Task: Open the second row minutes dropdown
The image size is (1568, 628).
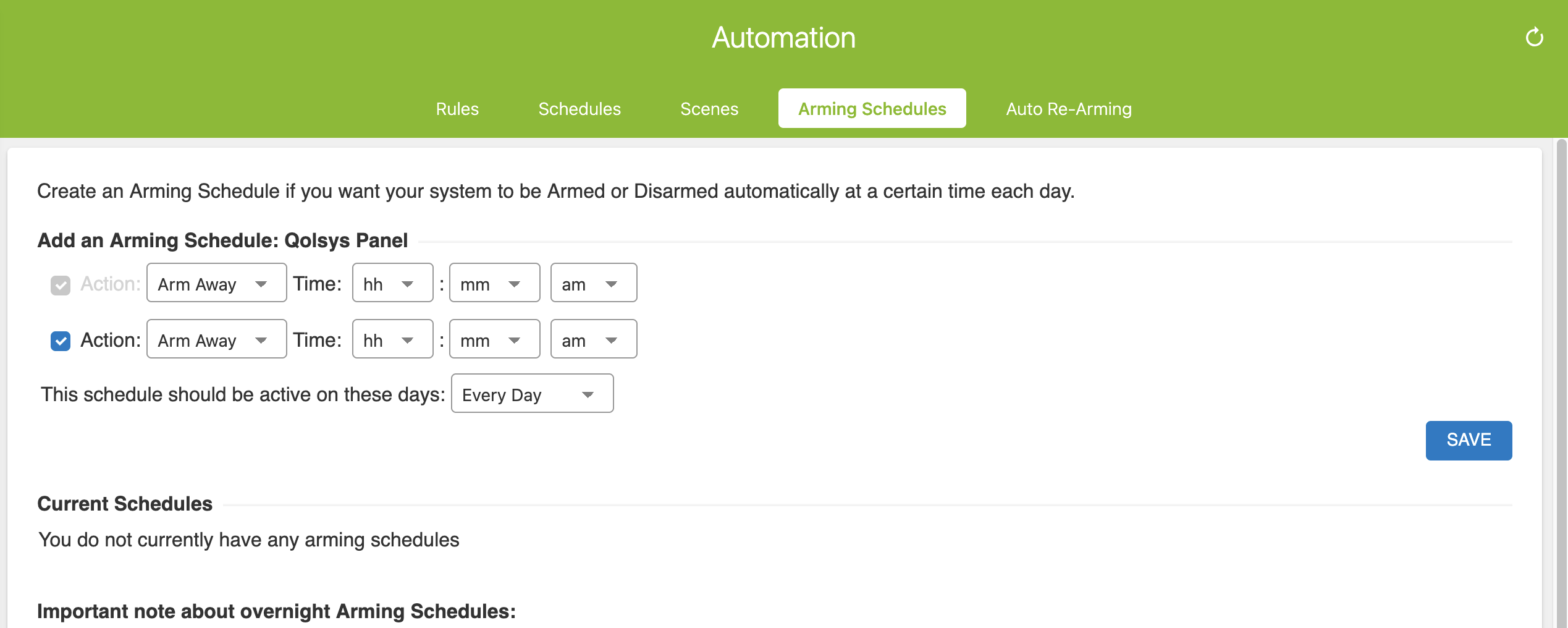Action: click(x=494, y=340)
